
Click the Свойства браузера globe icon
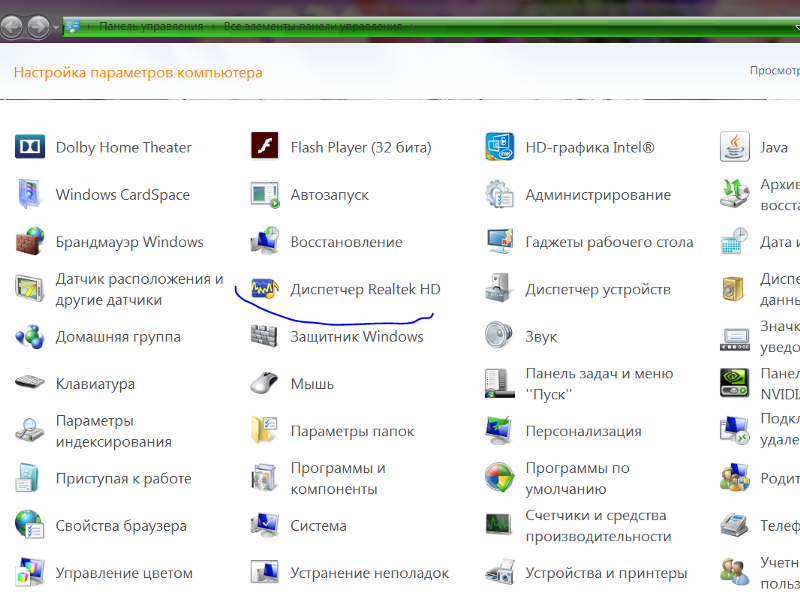coord(30,525)
